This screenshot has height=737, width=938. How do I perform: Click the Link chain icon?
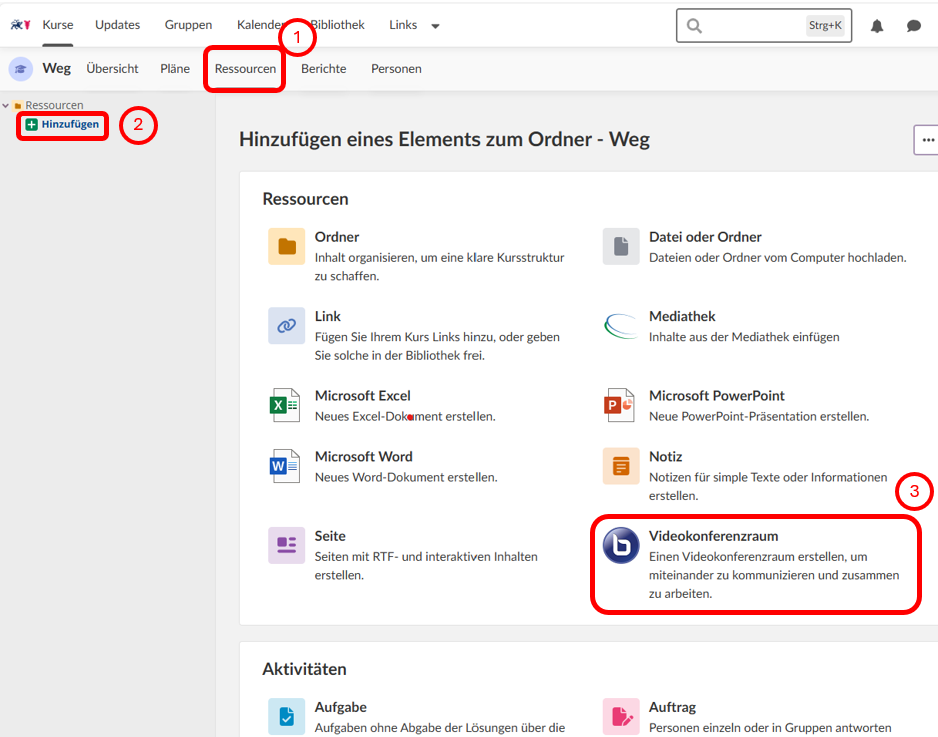click(x=286, y=326)
